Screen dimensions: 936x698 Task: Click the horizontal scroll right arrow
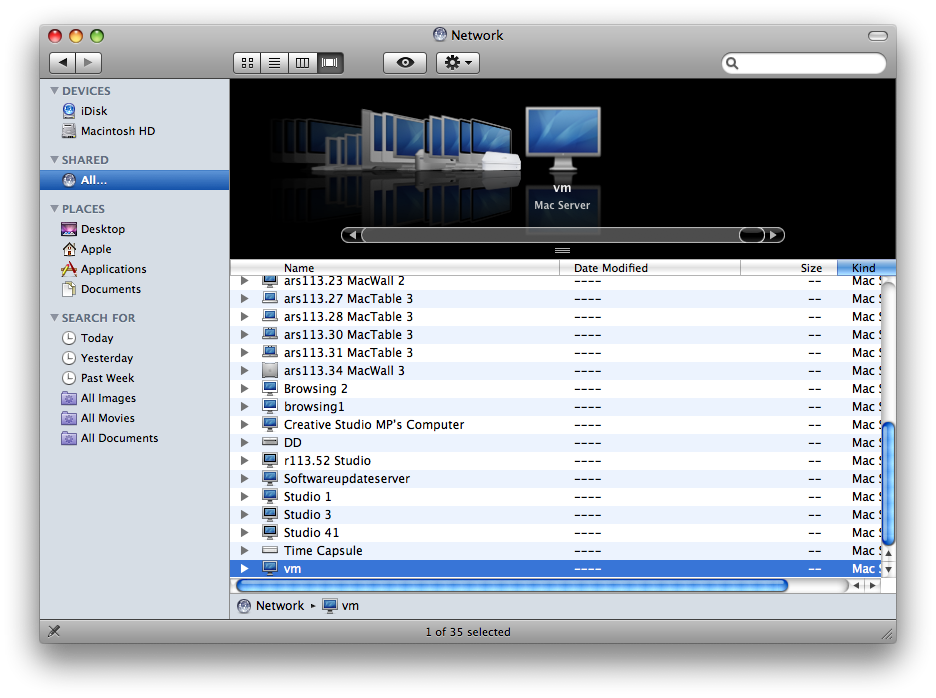(x=873, y=586)
